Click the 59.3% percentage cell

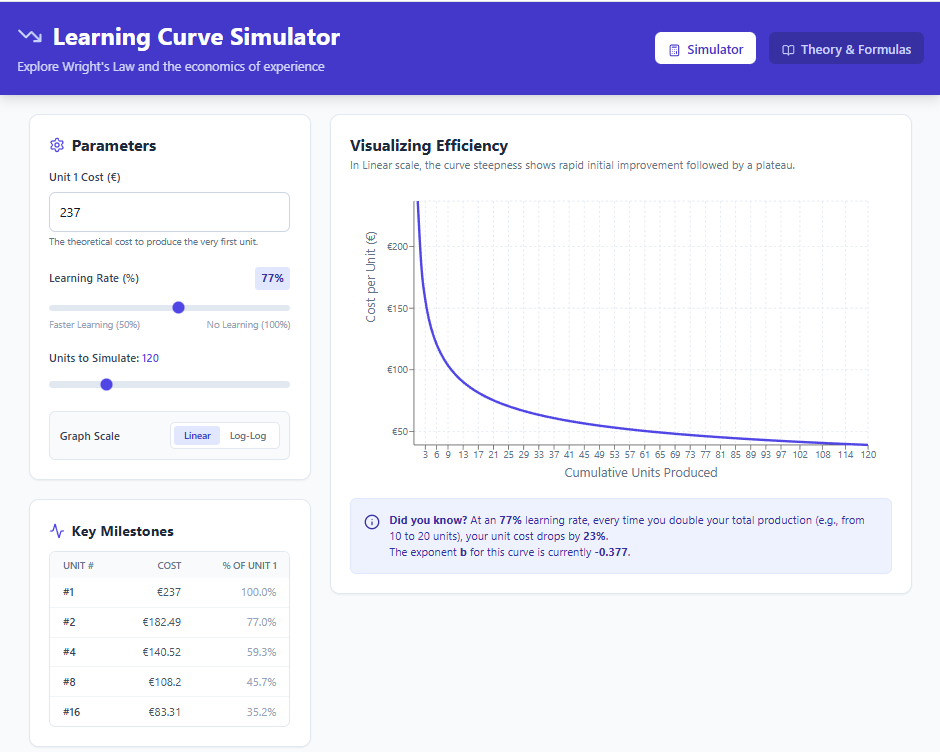click(x=261, y=652)
